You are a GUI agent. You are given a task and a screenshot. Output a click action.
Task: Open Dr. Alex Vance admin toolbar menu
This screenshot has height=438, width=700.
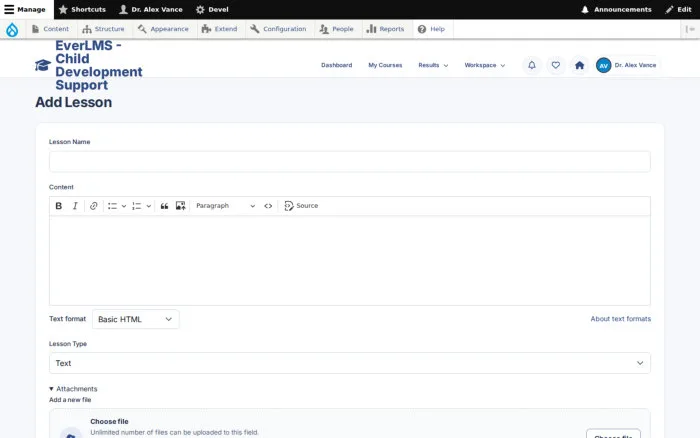(x=151, y=9)
